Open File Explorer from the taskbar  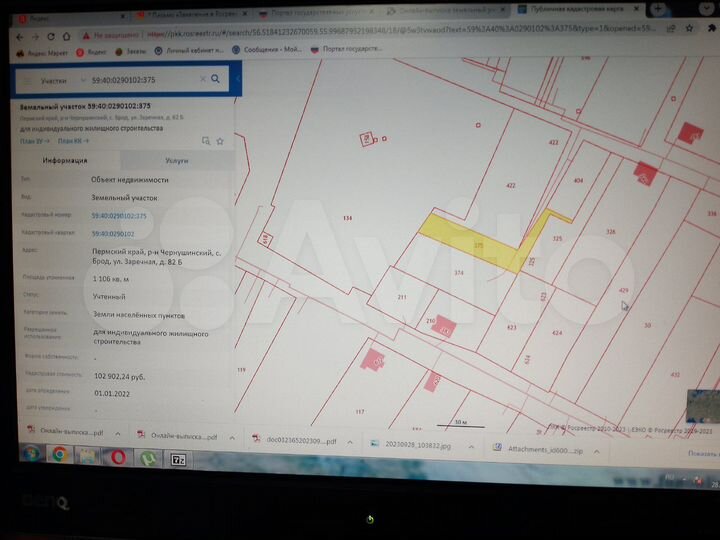89,456
